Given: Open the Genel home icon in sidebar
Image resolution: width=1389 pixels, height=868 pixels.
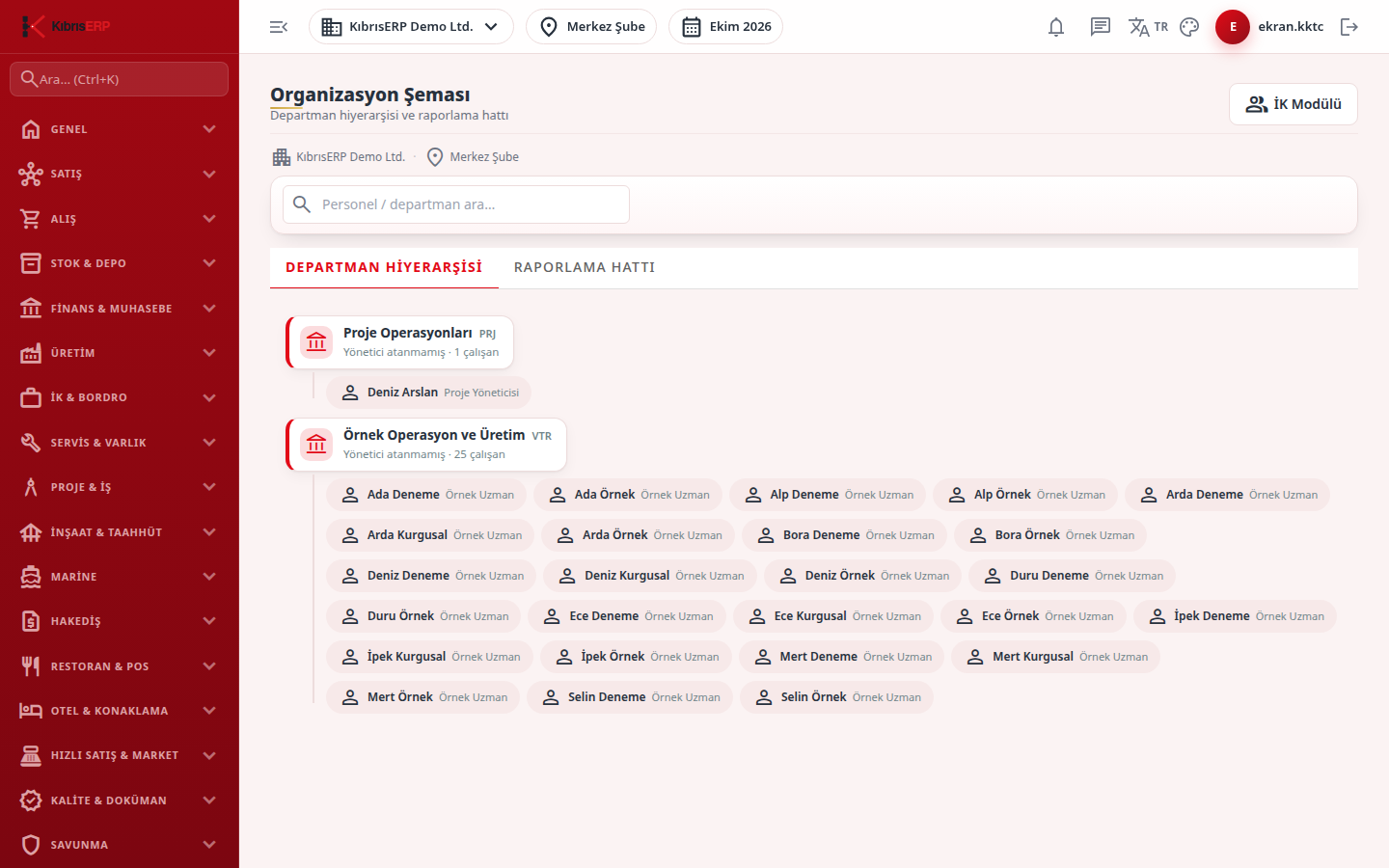Looking at the screenshot, I should pos(31,129).
